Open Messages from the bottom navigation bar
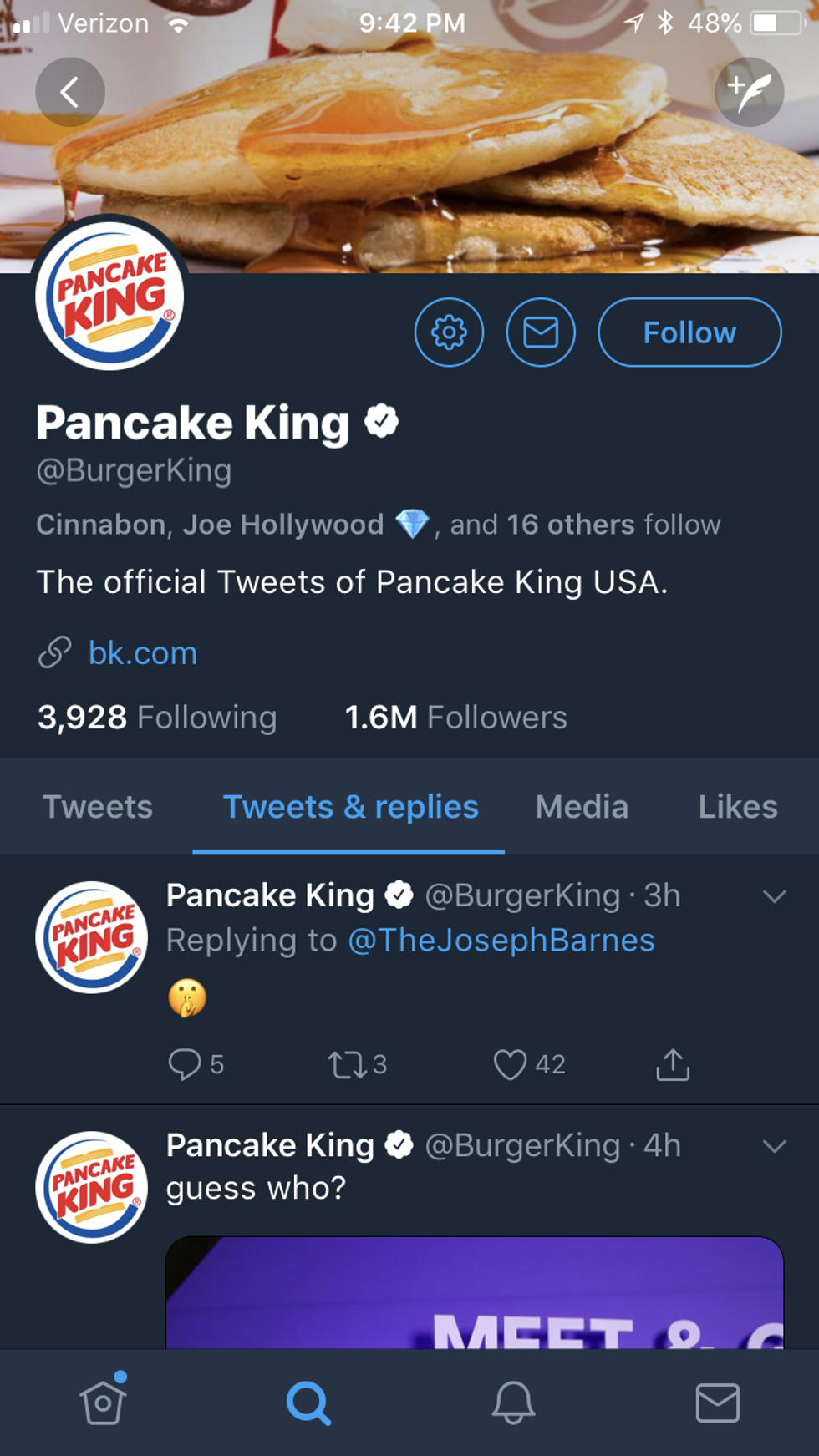Viewport: 819px width, 1456px height. [x=718, y=1403]
